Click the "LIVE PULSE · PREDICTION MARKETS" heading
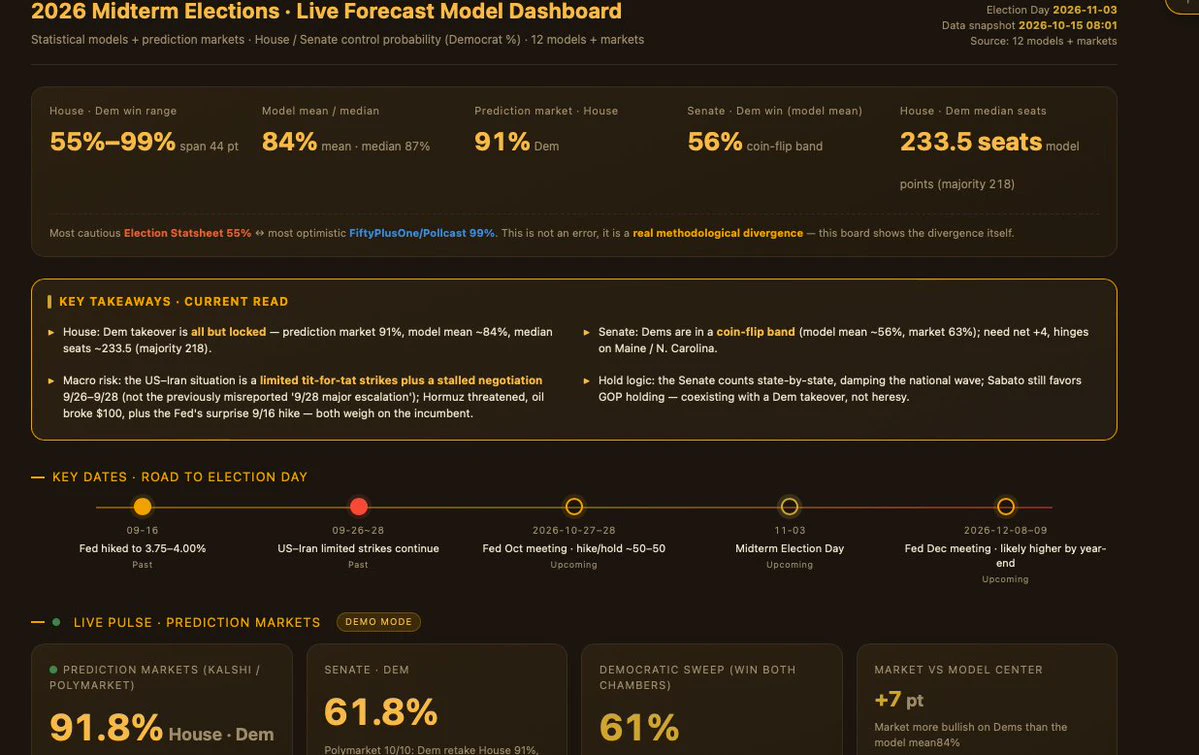This screenshot has width=1199, height=755. [x=197, y=623]
